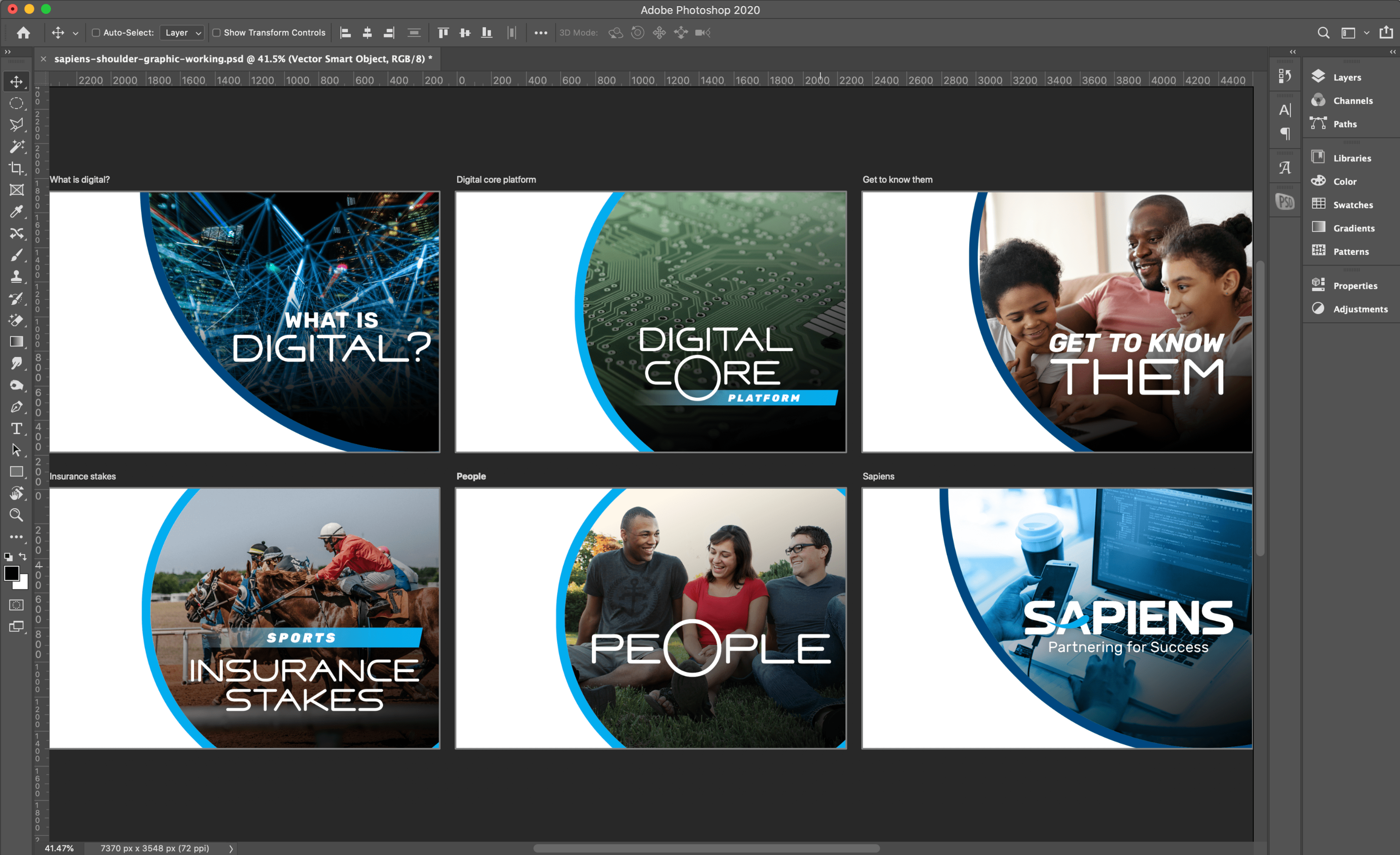The height and width of the screenshot is (855, 1400).
Task: Expand the narrow icon panel column
Action: pyautogui.click(x=1293, y=52)
